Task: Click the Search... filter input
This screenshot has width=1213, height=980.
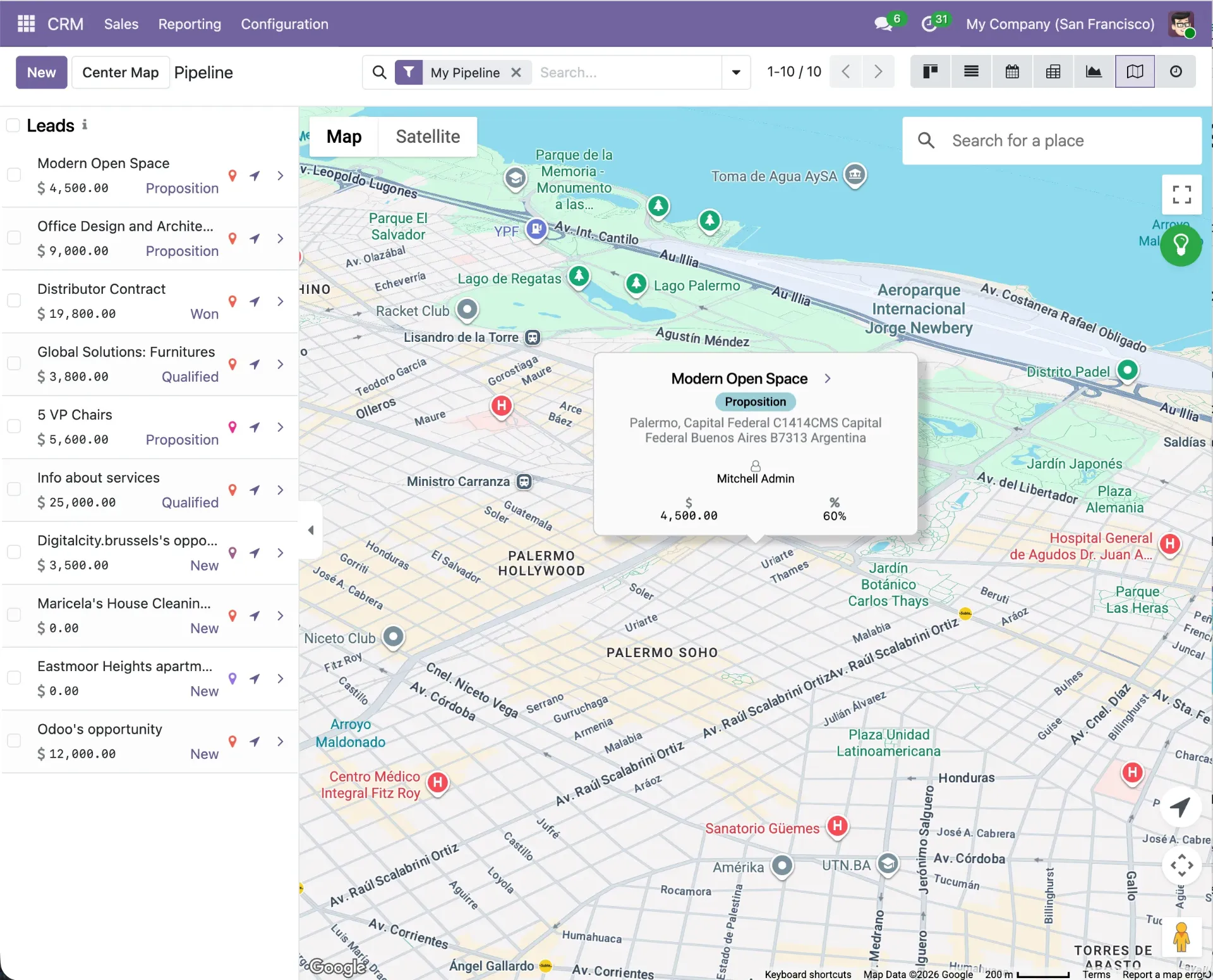Action: [626, 73]
